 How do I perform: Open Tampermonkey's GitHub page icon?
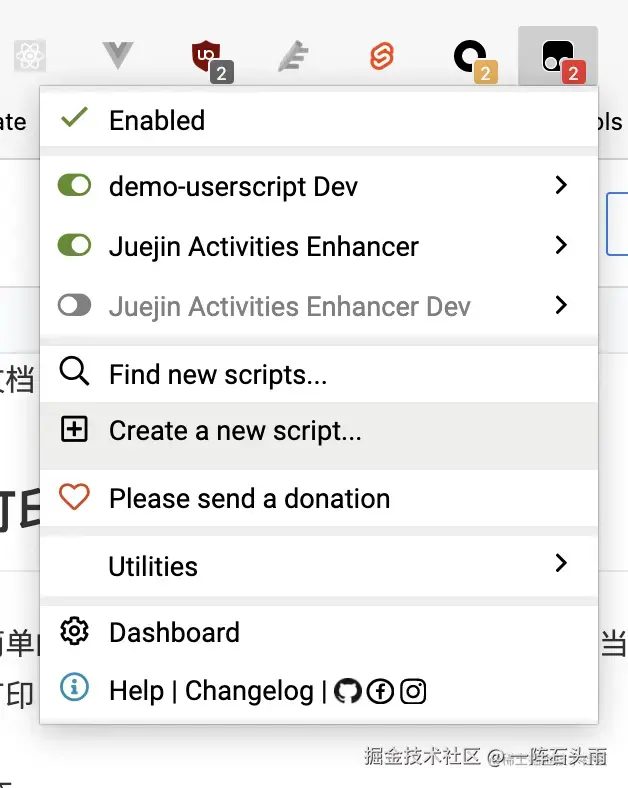pyautogui.click(x=347, y=691)
